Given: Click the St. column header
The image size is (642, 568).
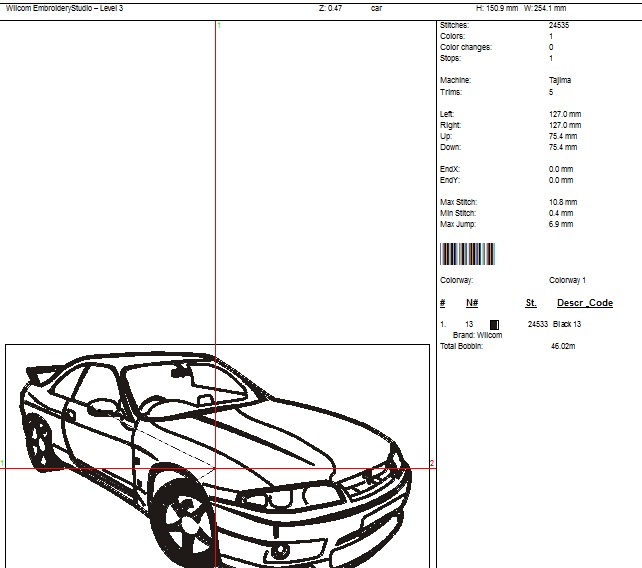Looking at the screenshot, I should click(531, 303).
